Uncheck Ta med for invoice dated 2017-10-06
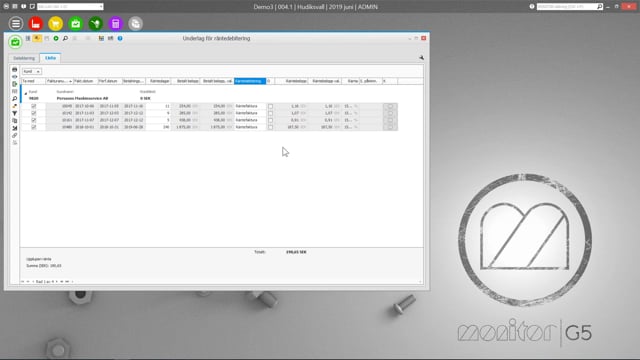 tap(34, 106)
